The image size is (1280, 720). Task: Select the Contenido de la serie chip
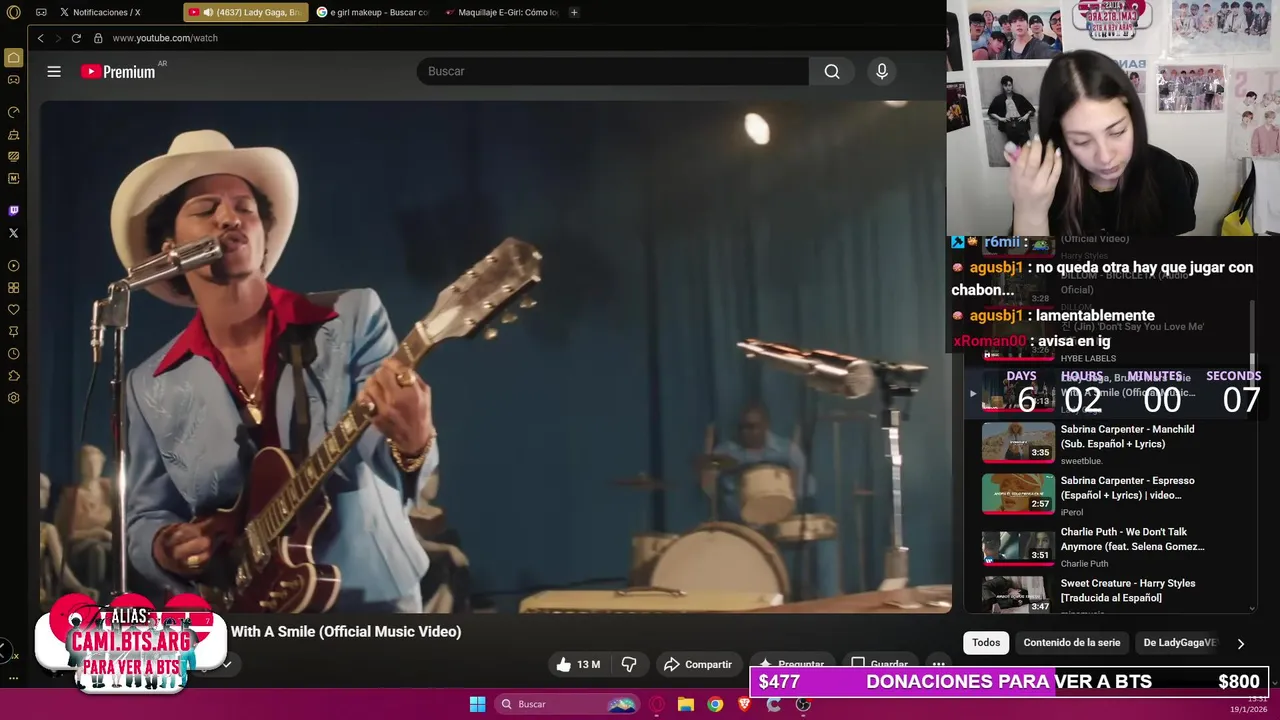pos(1072,643)
